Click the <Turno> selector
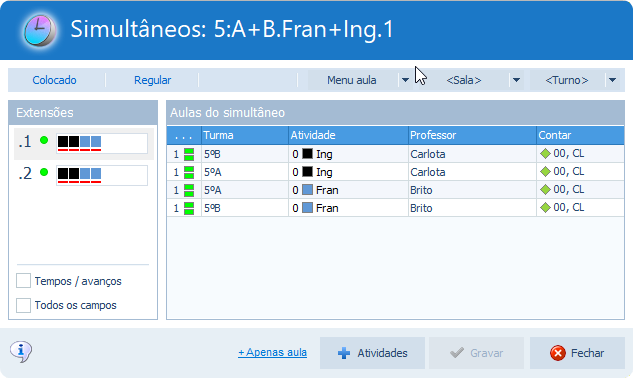 click(567, 80)
